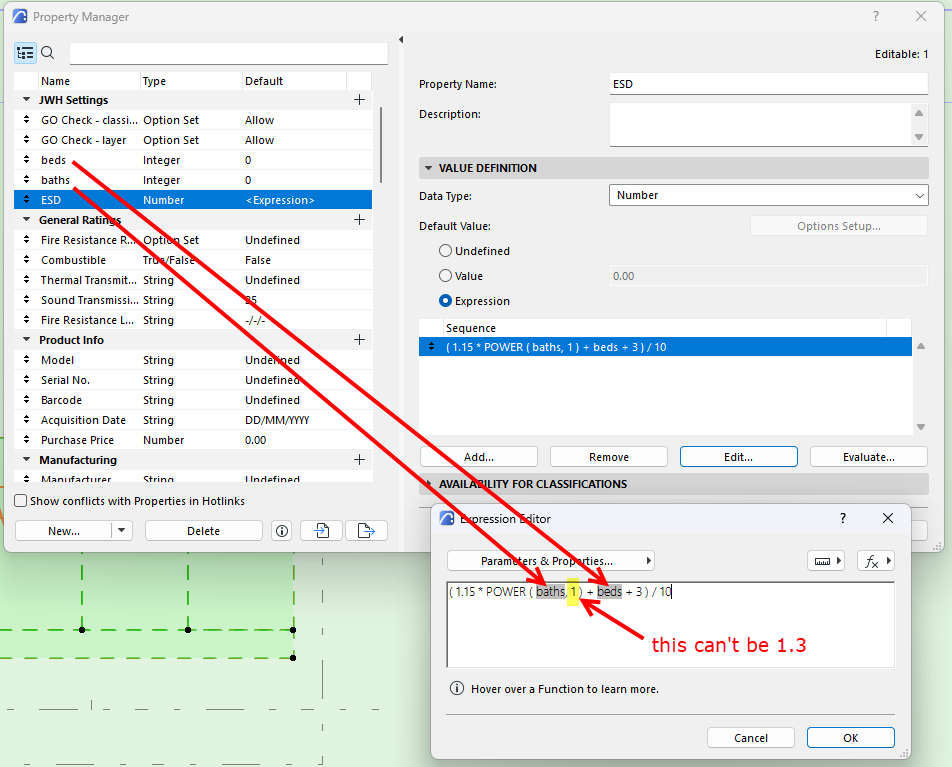Click the import properties icon

322,531
